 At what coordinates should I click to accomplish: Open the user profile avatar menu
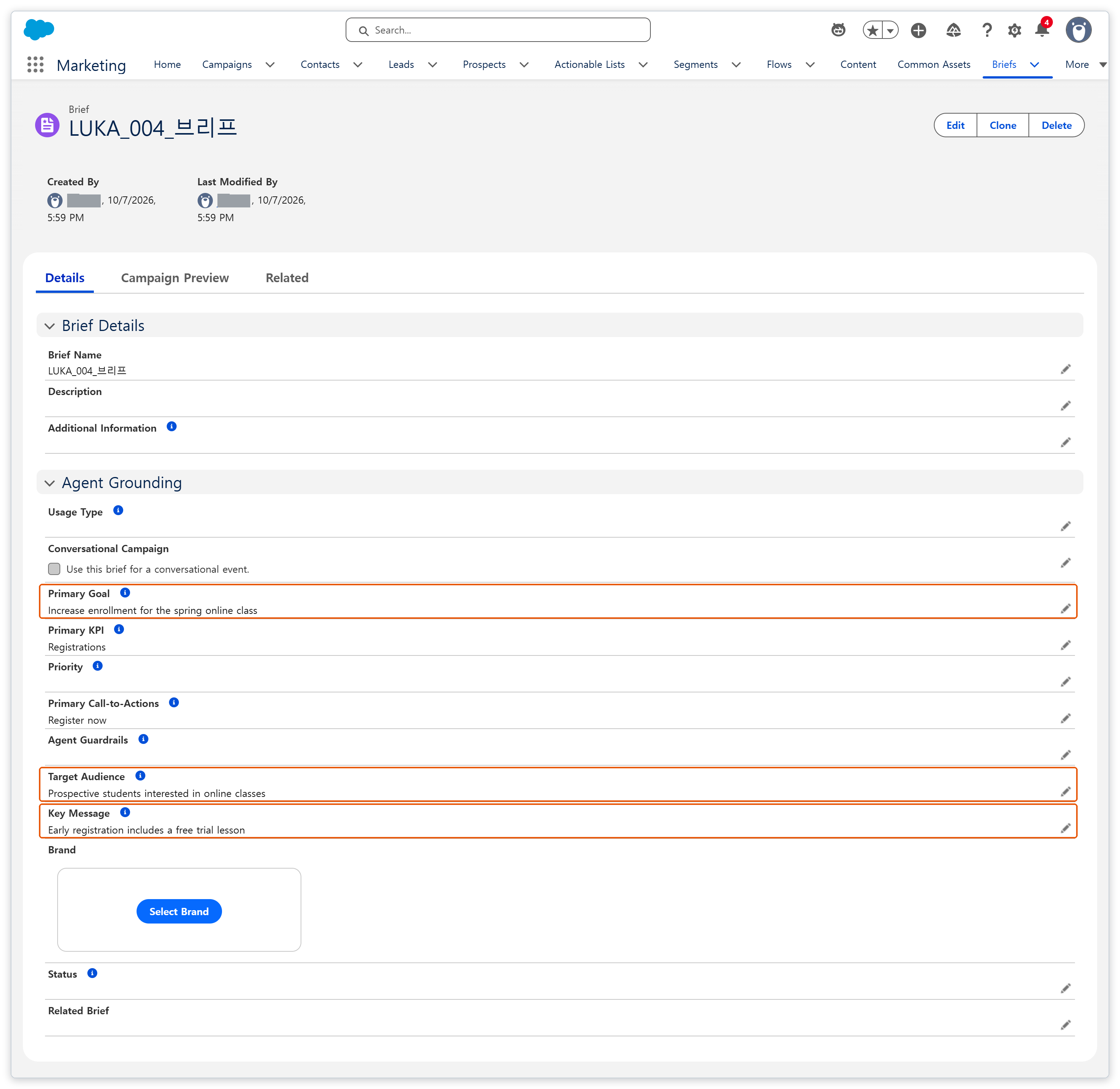click(x=1078, y=30)
